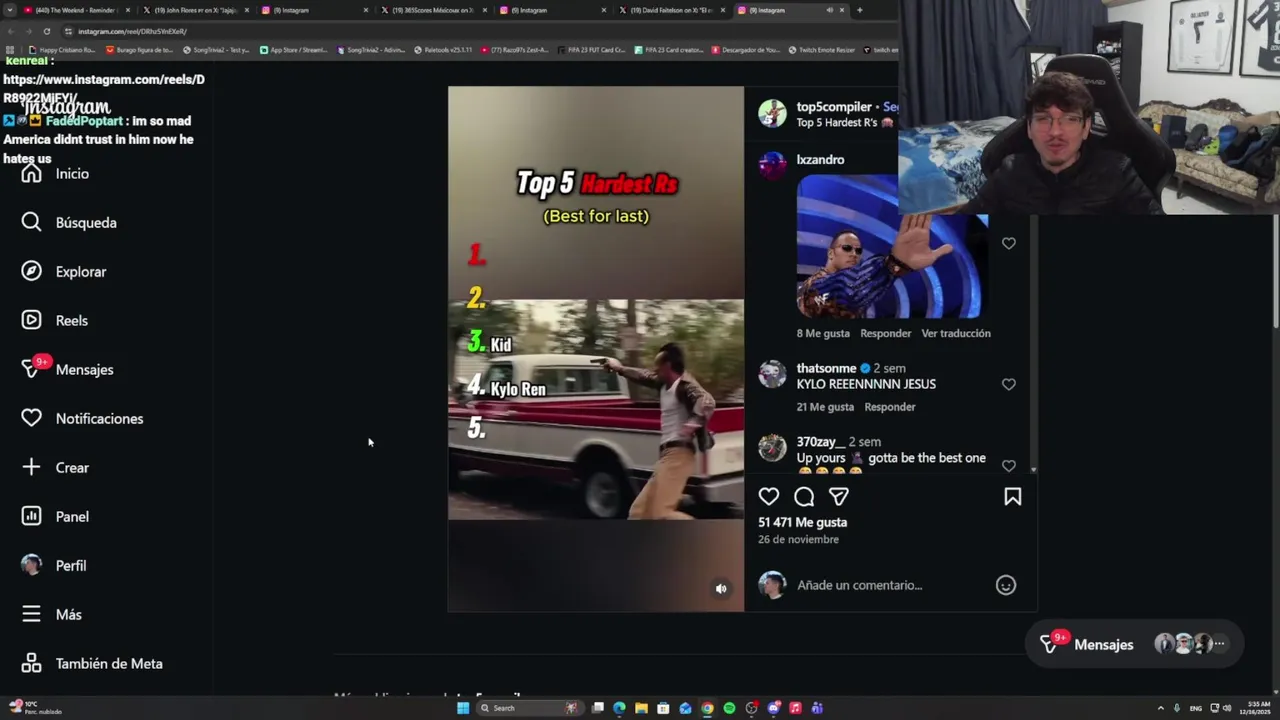Screen dimensions: 1280x720
Task: Switch to the John Flores on X tab
Action: click(x=196, y=10)
